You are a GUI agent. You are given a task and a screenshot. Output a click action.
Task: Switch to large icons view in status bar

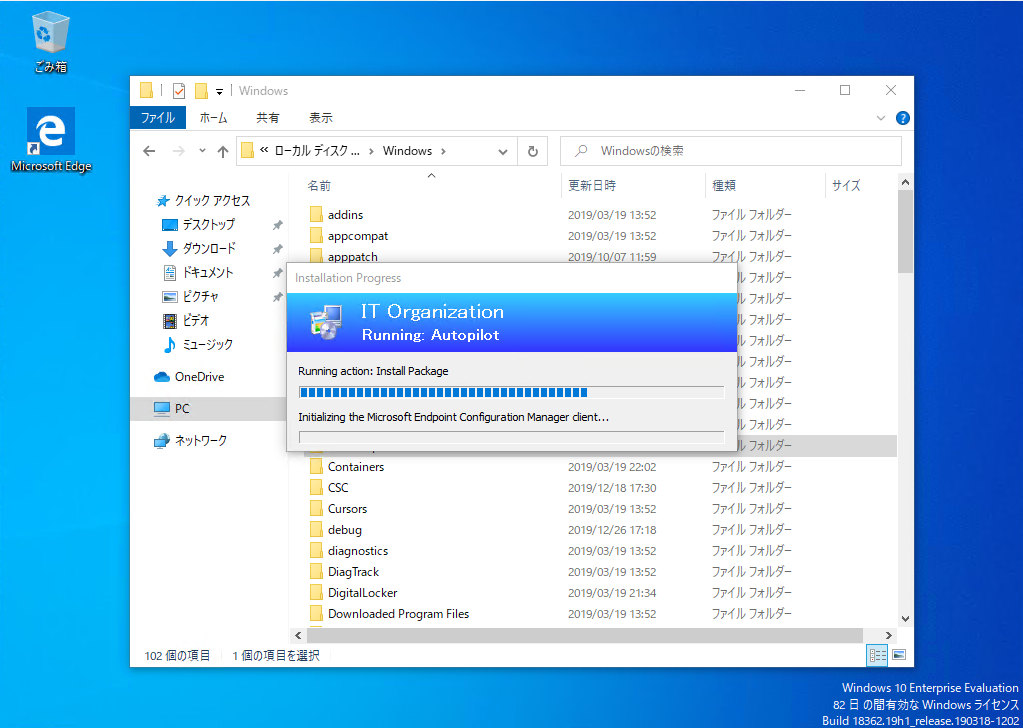pyautogui.click(x=899, y=655)
